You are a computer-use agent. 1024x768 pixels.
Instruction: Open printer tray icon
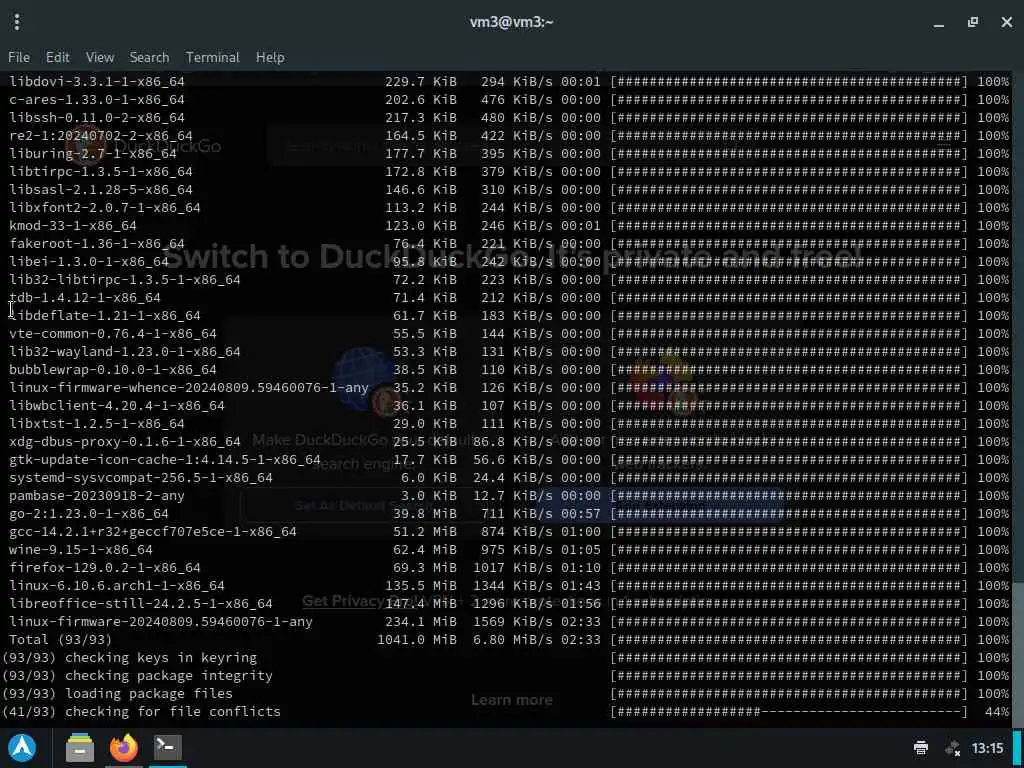click(x=921, y=748)
